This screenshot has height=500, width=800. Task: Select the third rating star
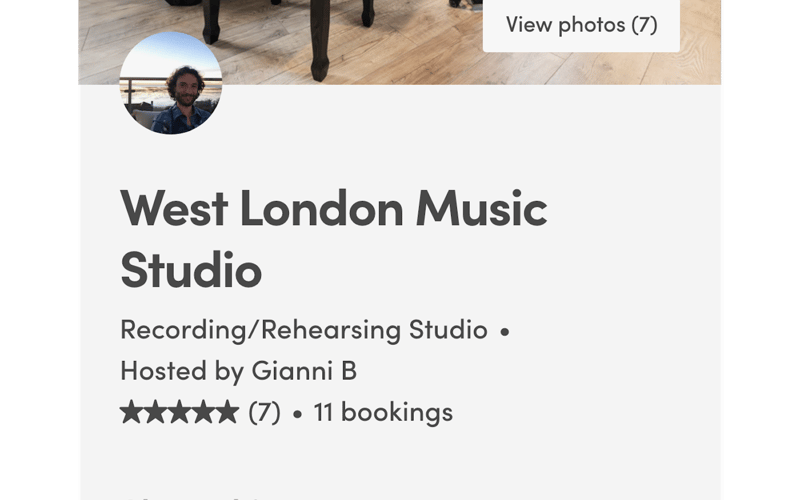[x=179, y=412]
